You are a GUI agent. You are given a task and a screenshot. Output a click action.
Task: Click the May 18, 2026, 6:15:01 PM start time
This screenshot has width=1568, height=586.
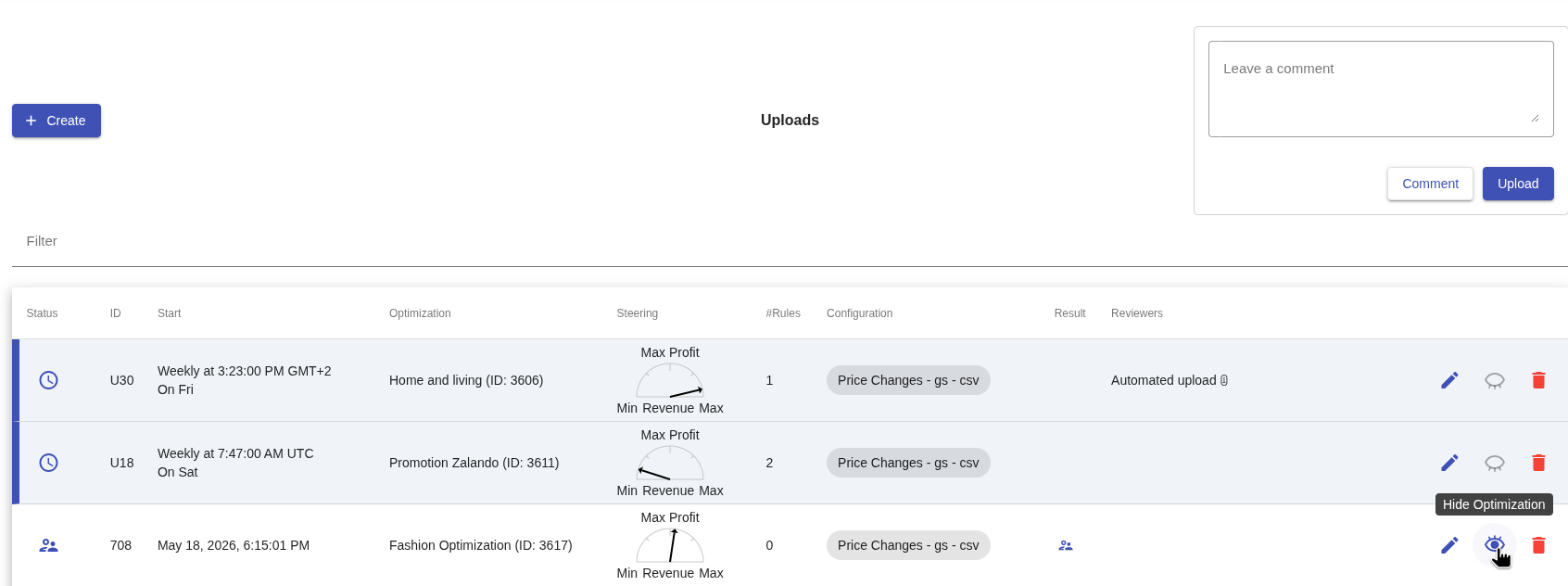(x=234, y=545)
